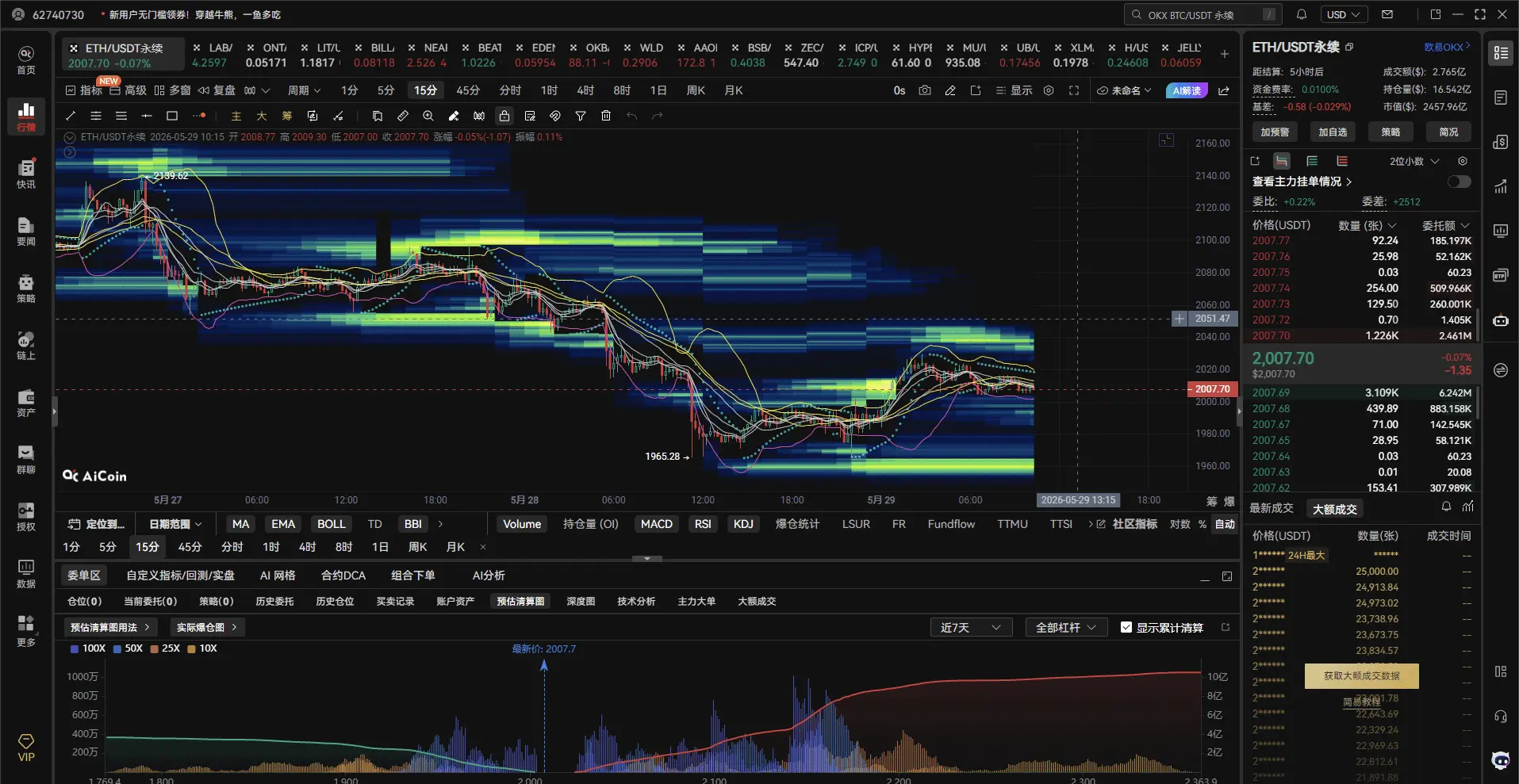Open the mail inbox icon in title bar
The image size is (1519, 784).
pyautogui.click(x=1387, y=14)
